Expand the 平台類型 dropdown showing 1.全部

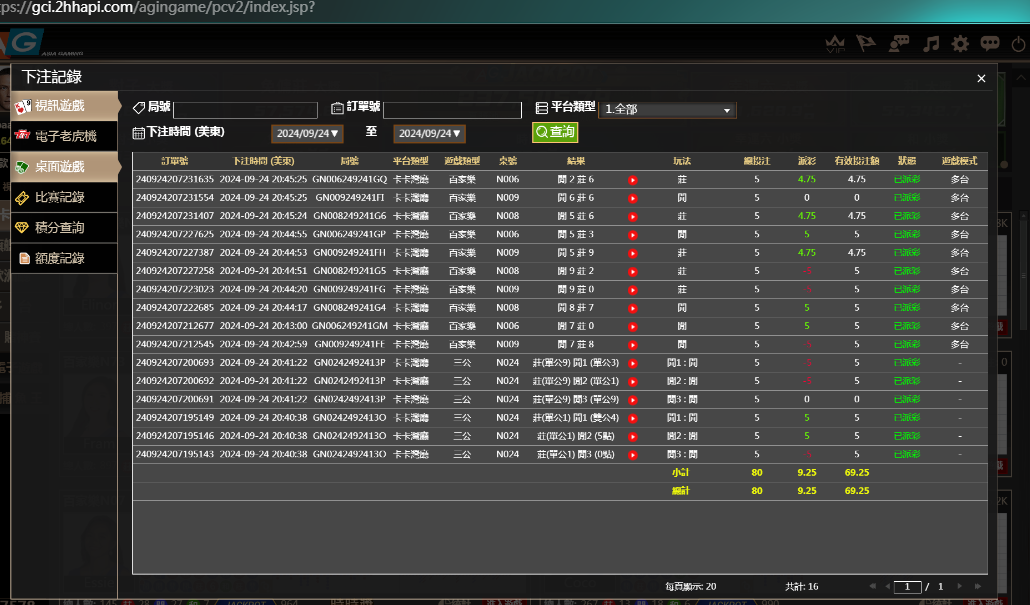667,110
